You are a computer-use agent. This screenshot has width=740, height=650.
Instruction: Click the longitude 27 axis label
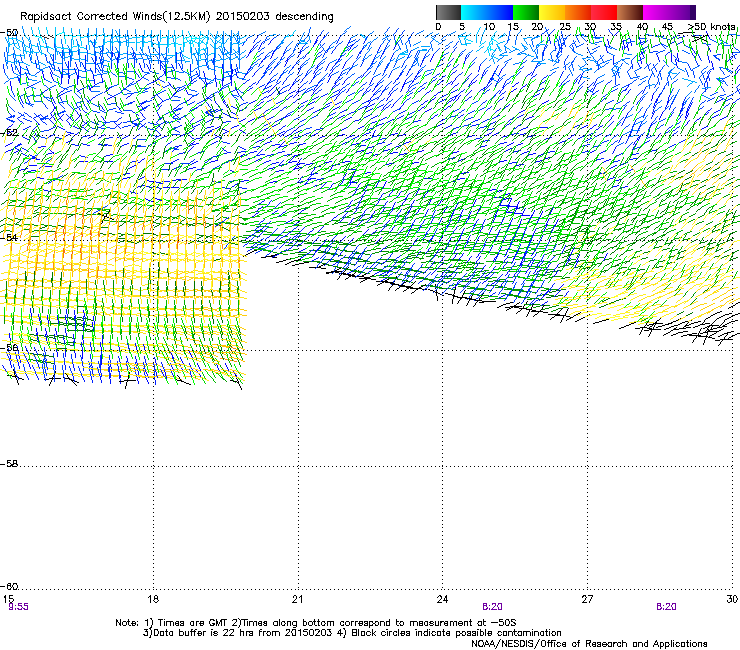pos(587,599)
